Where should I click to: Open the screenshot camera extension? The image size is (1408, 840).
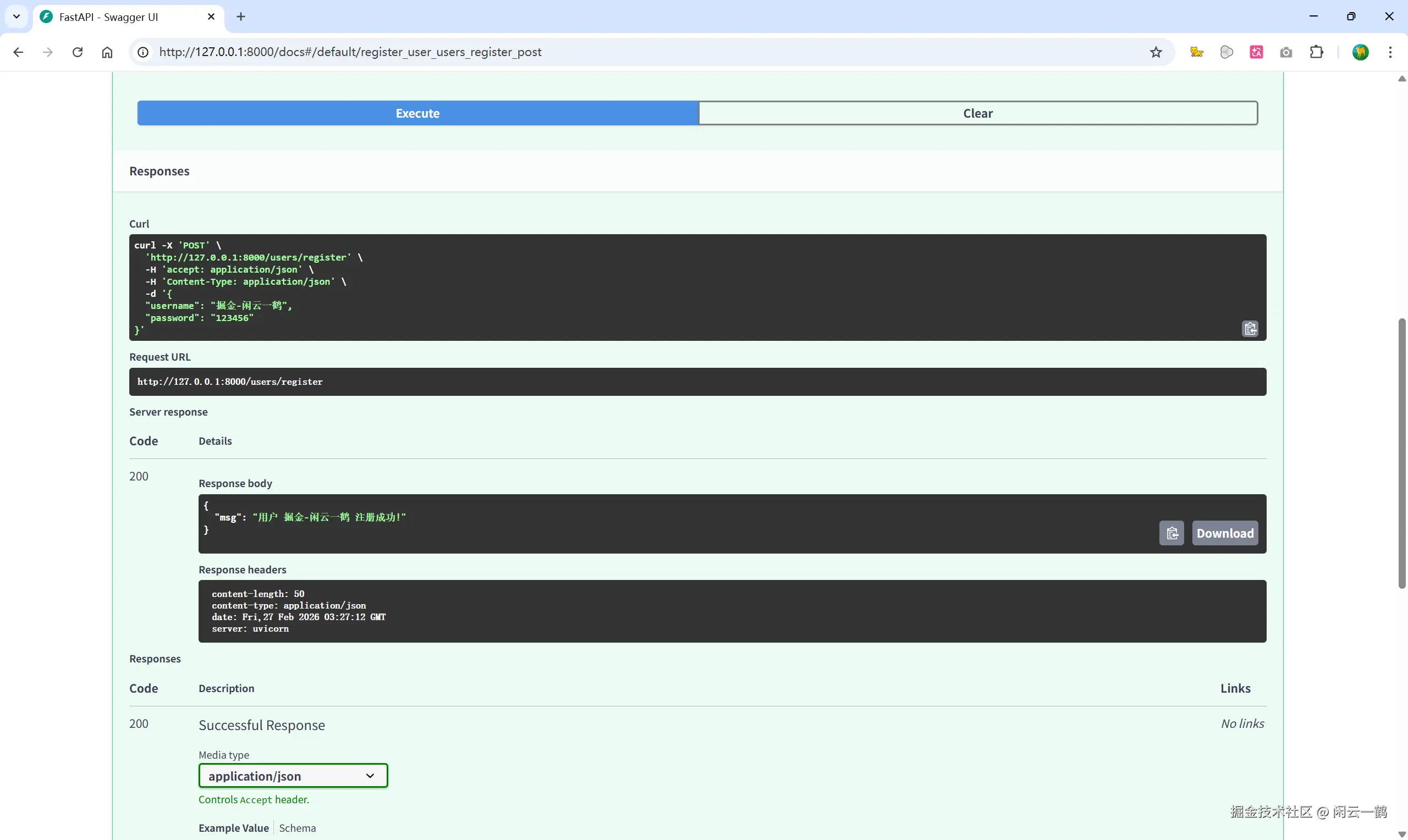(x=1286, y=52)
